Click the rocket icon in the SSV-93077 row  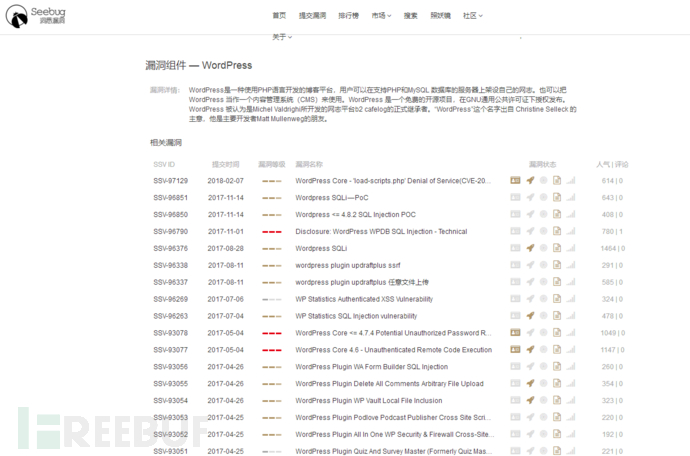pyautogui.click(x=530, y=349)
